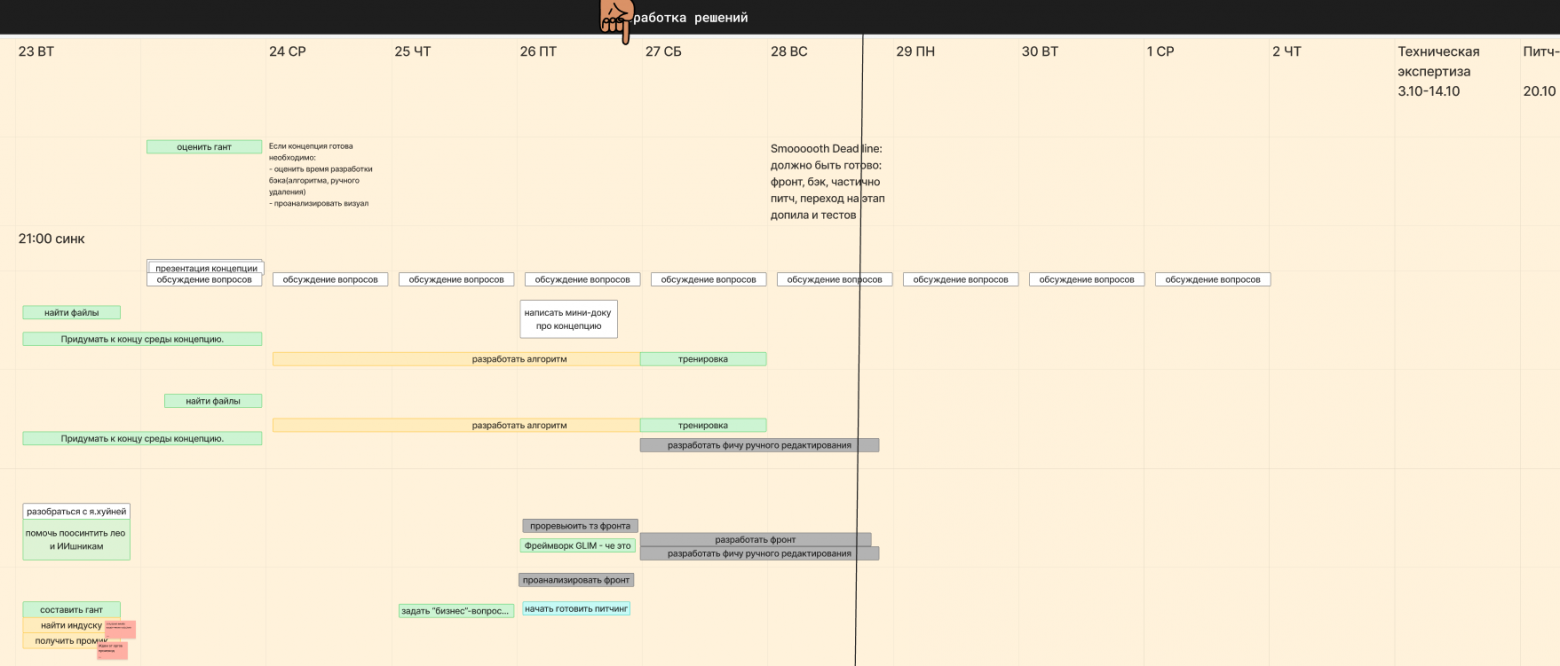This screenshot has width=1560, height=666.
Task: Select the '23 ВТ' date header
Action: click(36, 52)
